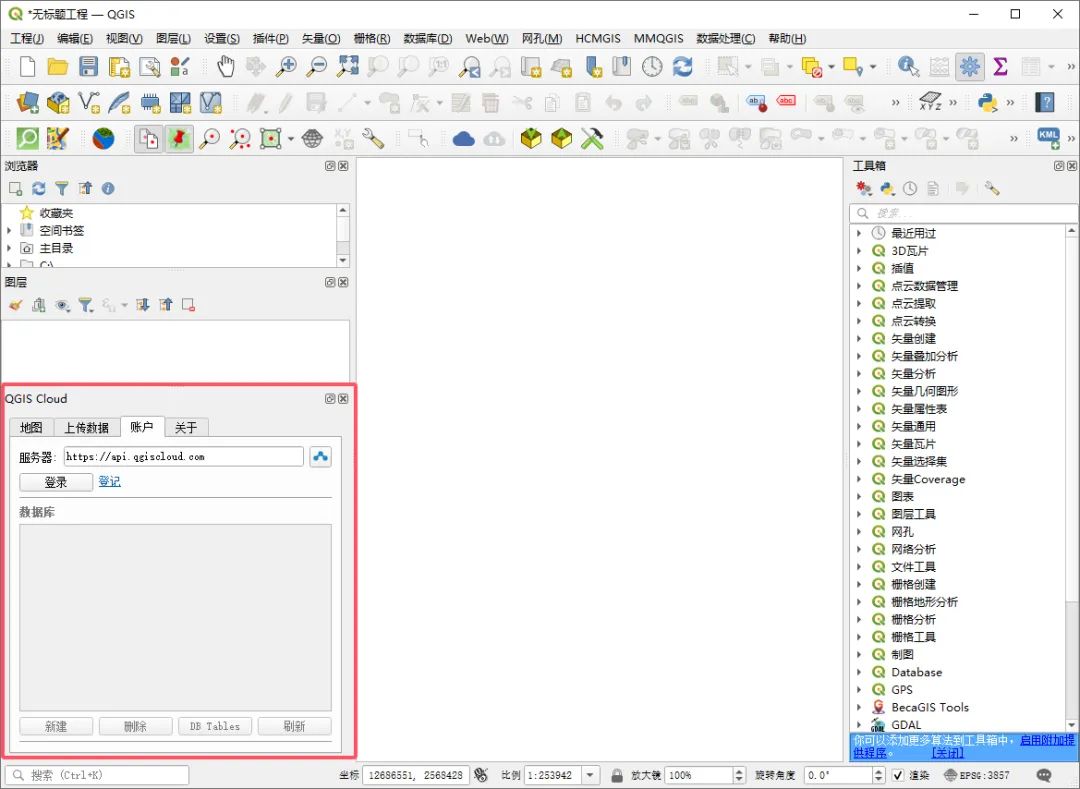Click the server URL input field
Viewport: 1080px width, 789px height.
pyautogui.click(x=183, y=456)
